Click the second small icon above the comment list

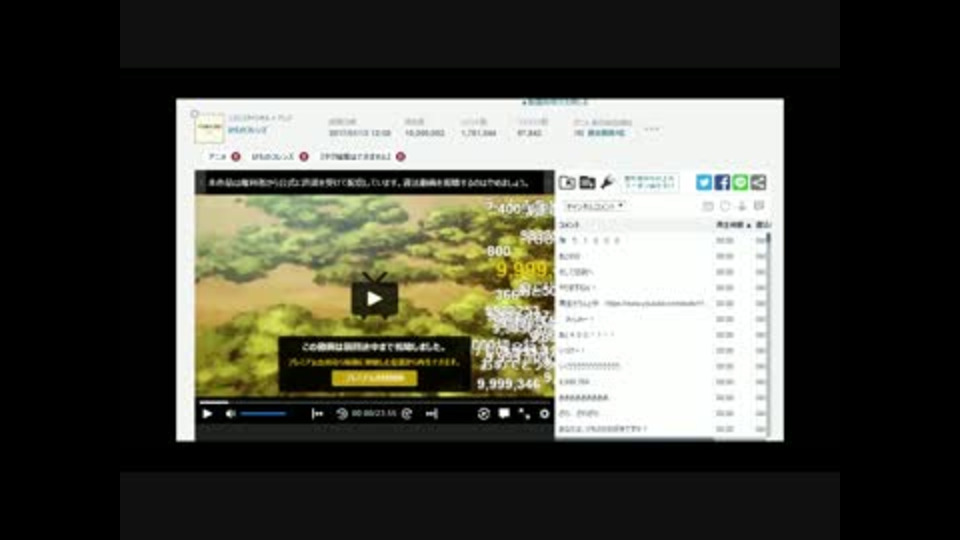click(726, 206)
